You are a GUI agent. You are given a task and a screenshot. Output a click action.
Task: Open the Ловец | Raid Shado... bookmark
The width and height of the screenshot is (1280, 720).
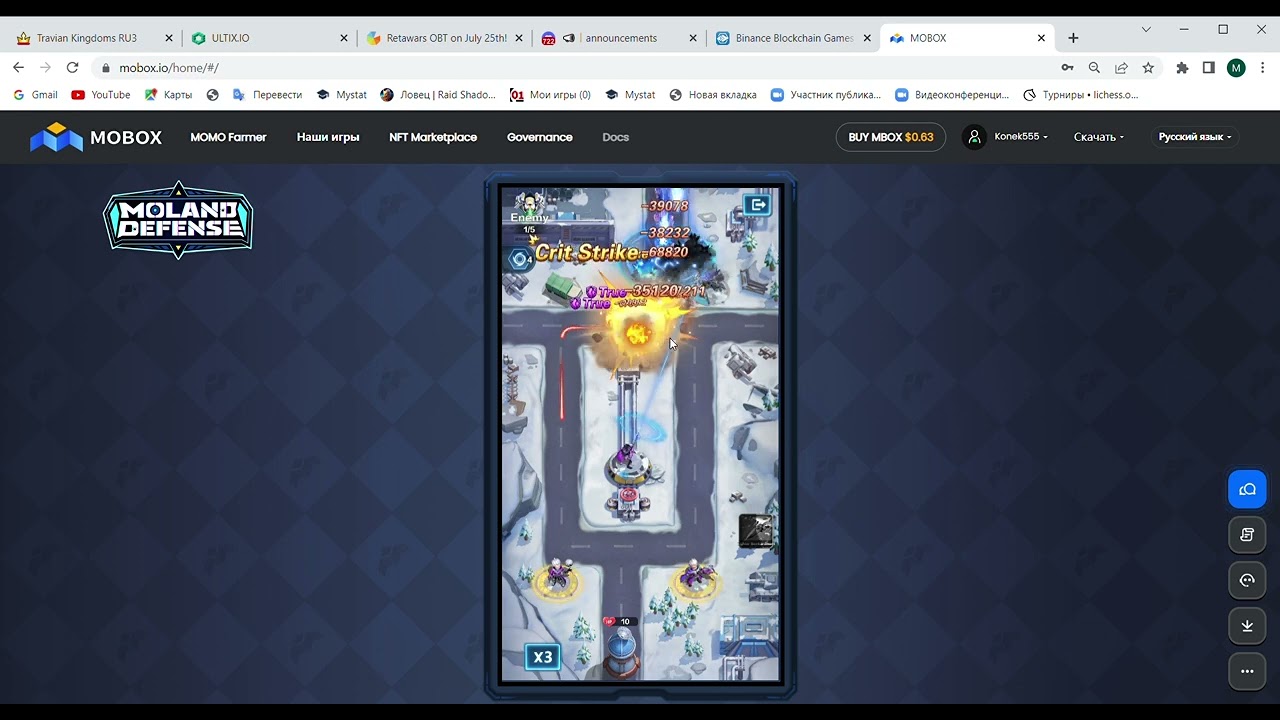point(438,95)
